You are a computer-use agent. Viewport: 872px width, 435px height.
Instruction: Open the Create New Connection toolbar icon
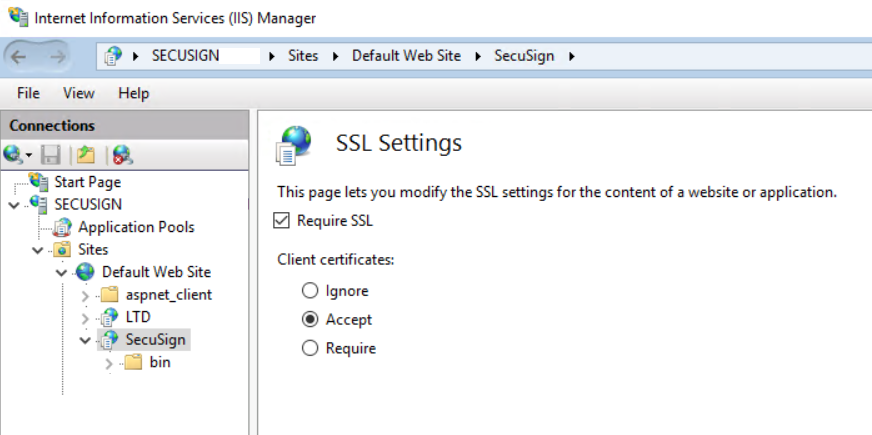(12, 155)
